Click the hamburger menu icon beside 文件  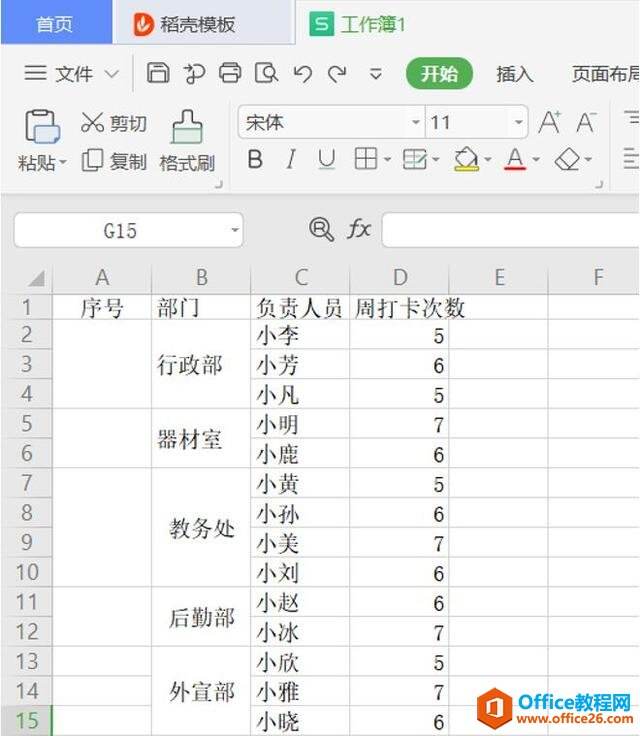coord(36,73)
